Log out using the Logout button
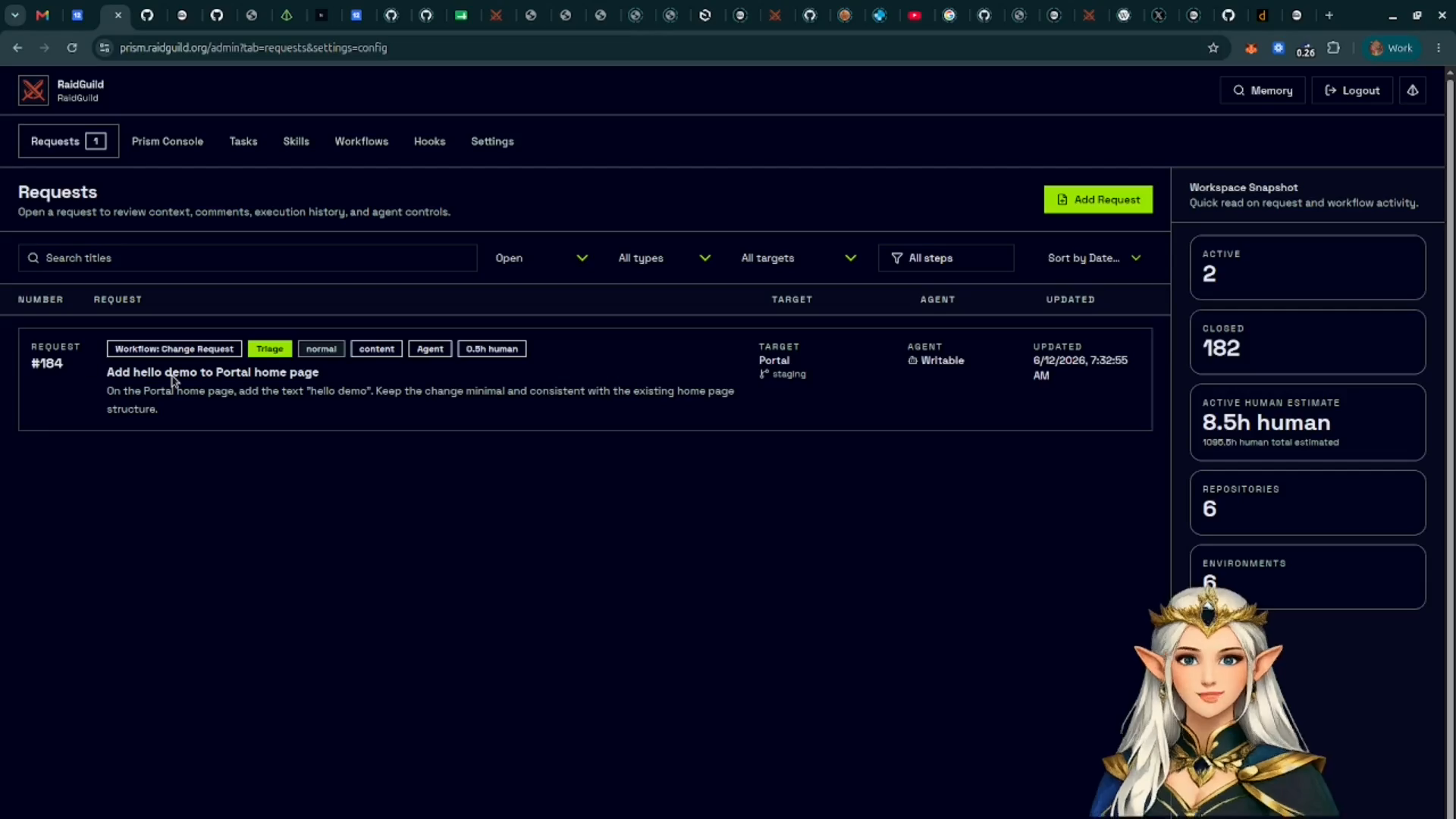This screenshot has height=819, width=1456. pyautogui.click(x=1352, y=90)
